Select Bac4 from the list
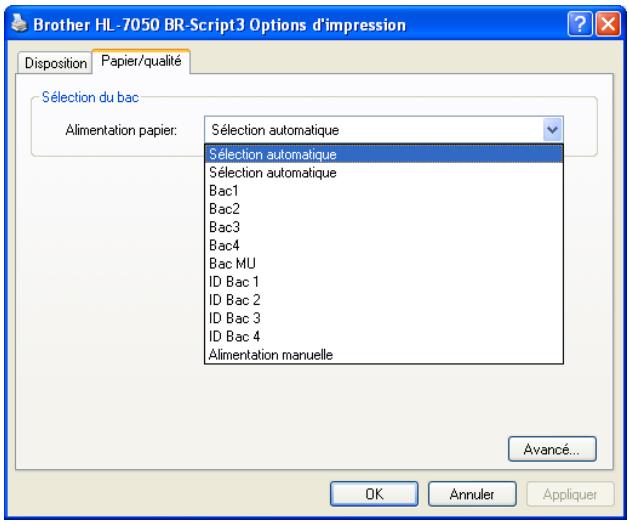This screenshot has height=524, width=629. pyautogui.click(x=383, y=245)
